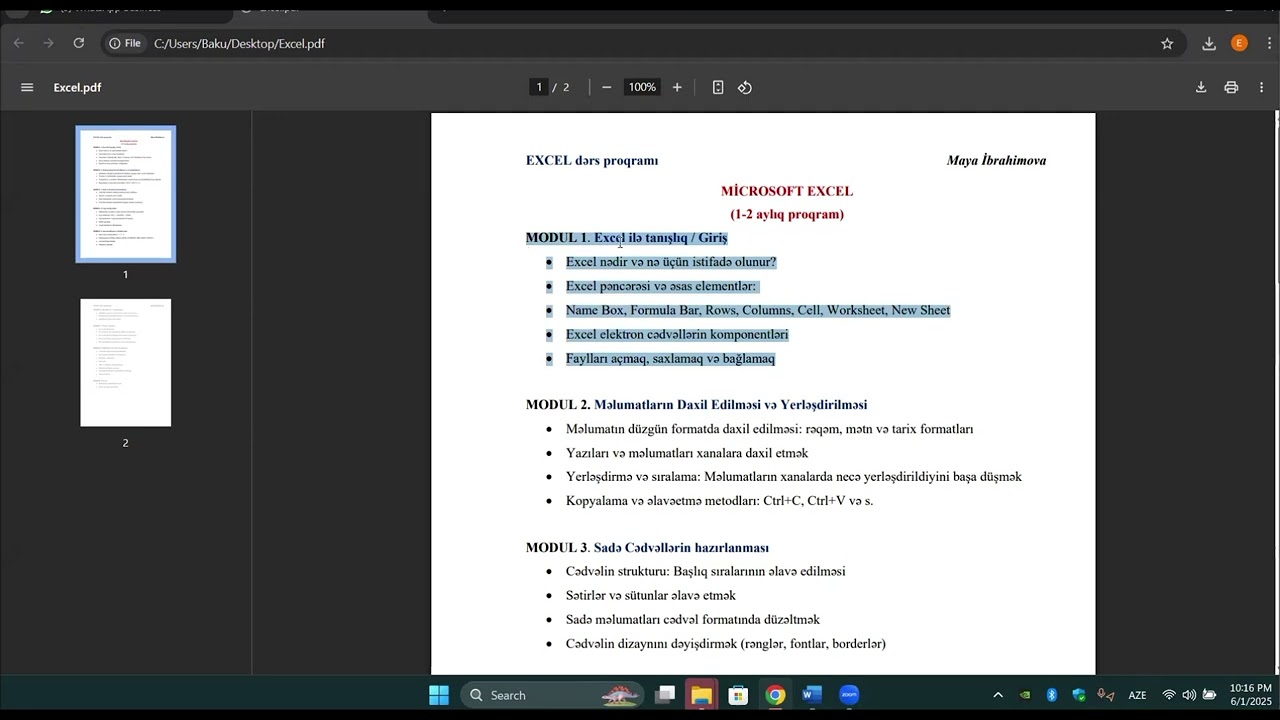Select page 2 thumbnail
Viewport: 1280px width, 720px height.
click(126, 362)
